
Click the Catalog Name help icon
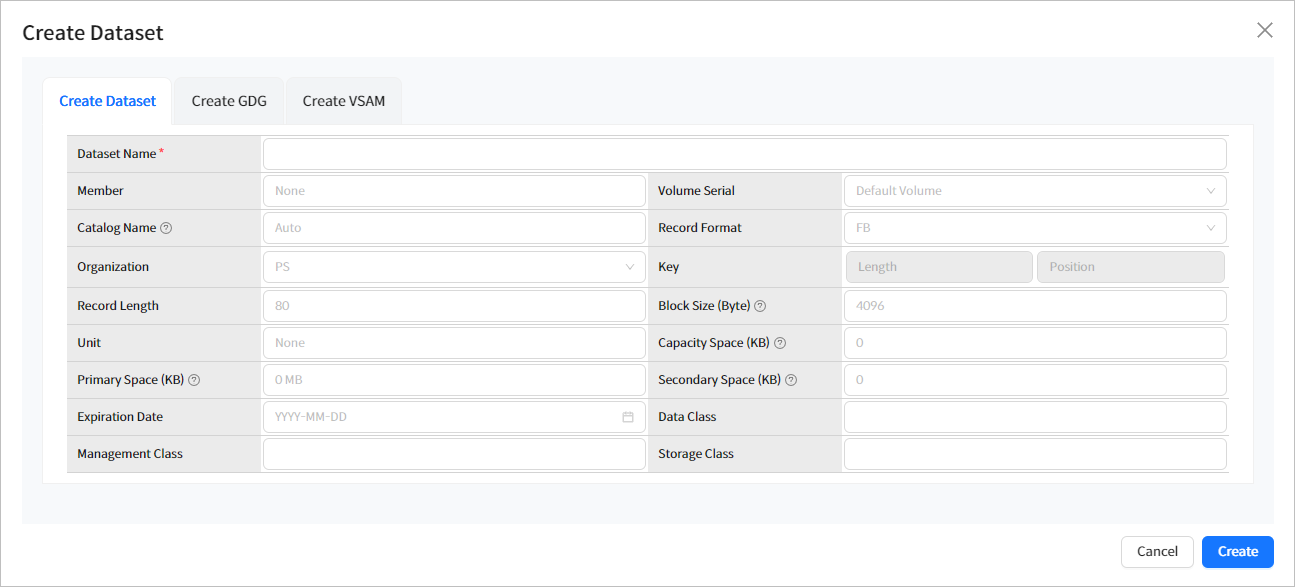(x=165, y=227)
